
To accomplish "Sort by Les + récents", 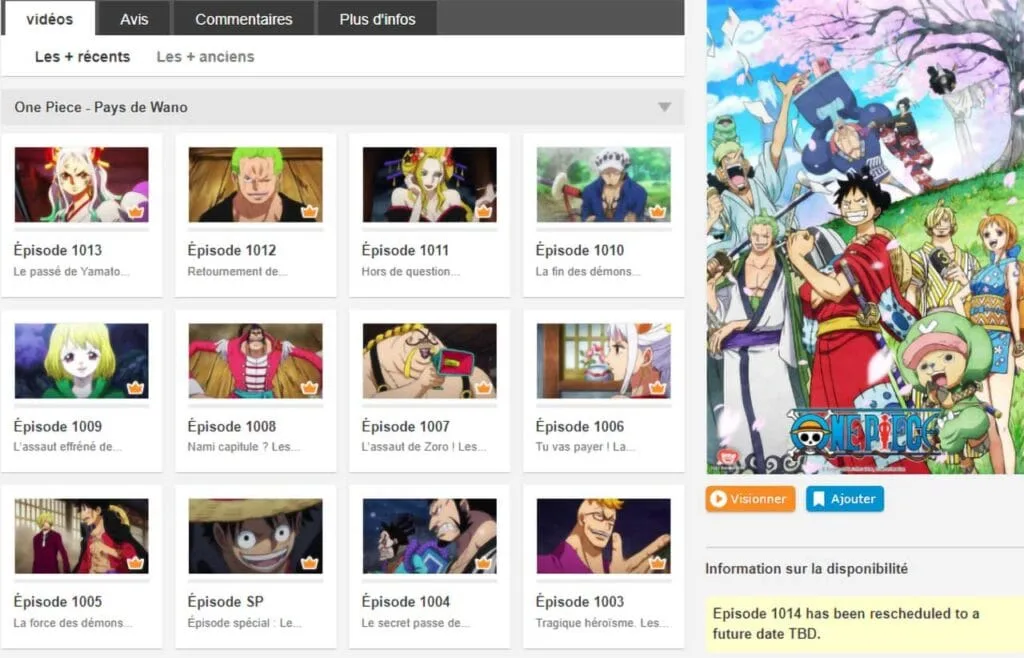I will tap(82, 57).
